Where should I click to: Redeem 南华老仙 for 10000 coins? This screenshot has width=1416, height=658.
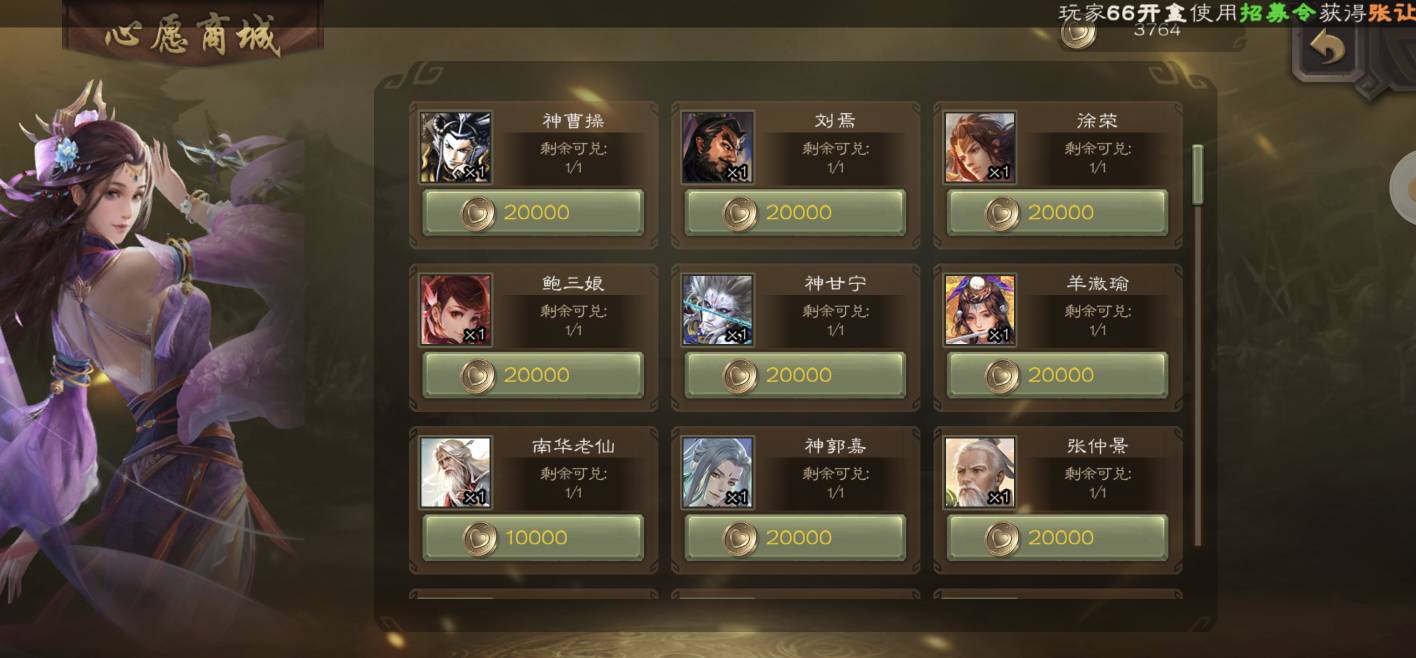tap(533, 537)
